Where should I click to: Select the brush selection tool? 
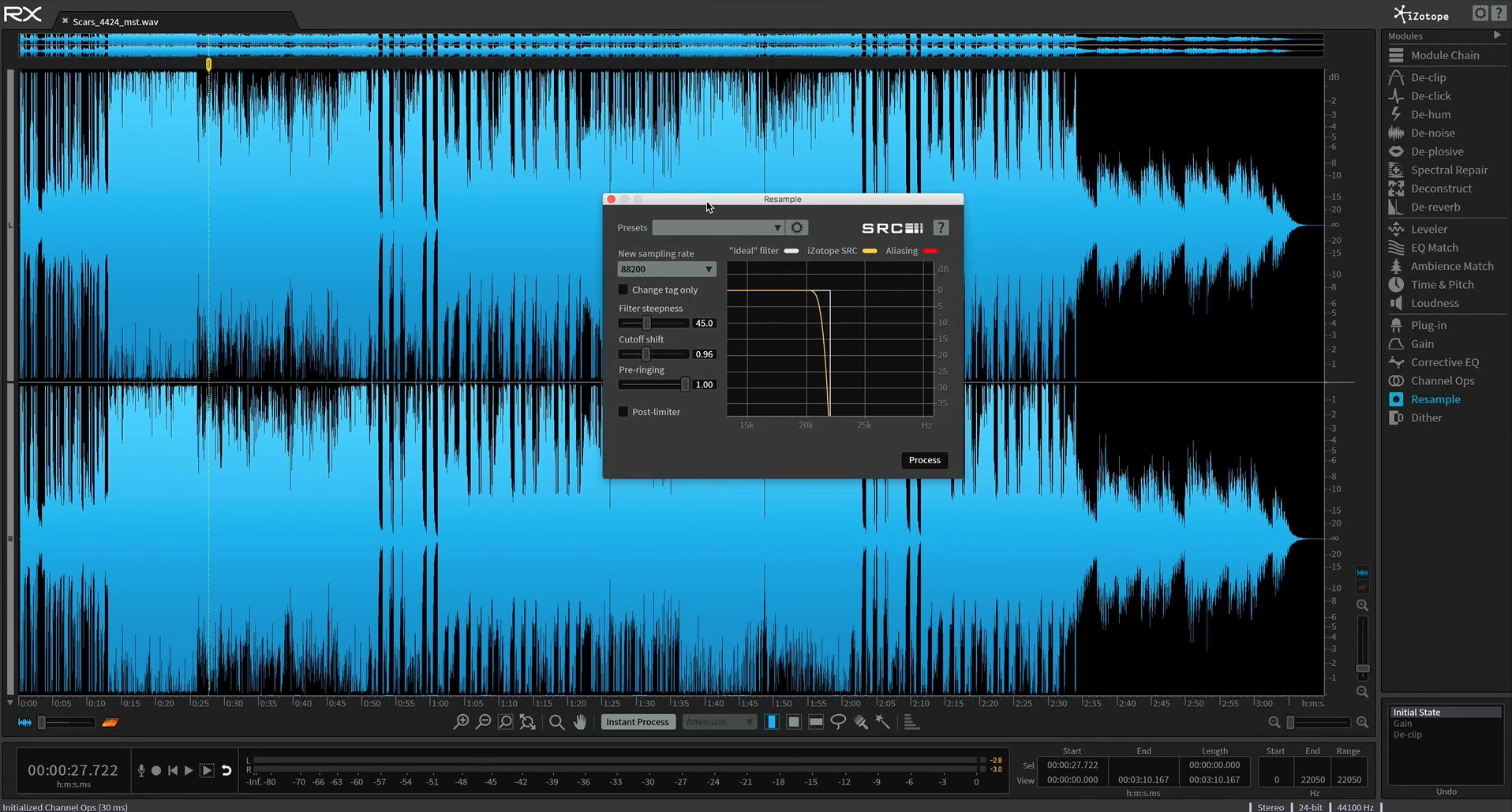[x=860, y=722]
